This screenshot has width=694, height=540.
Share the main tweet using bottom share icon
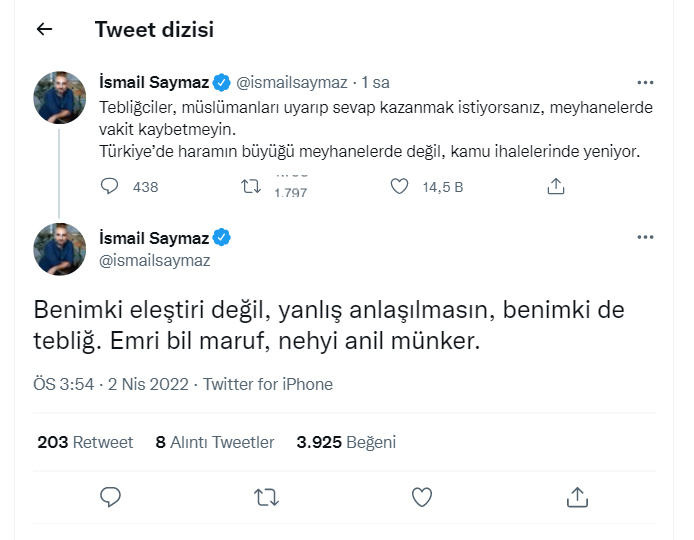coord(576,496)
